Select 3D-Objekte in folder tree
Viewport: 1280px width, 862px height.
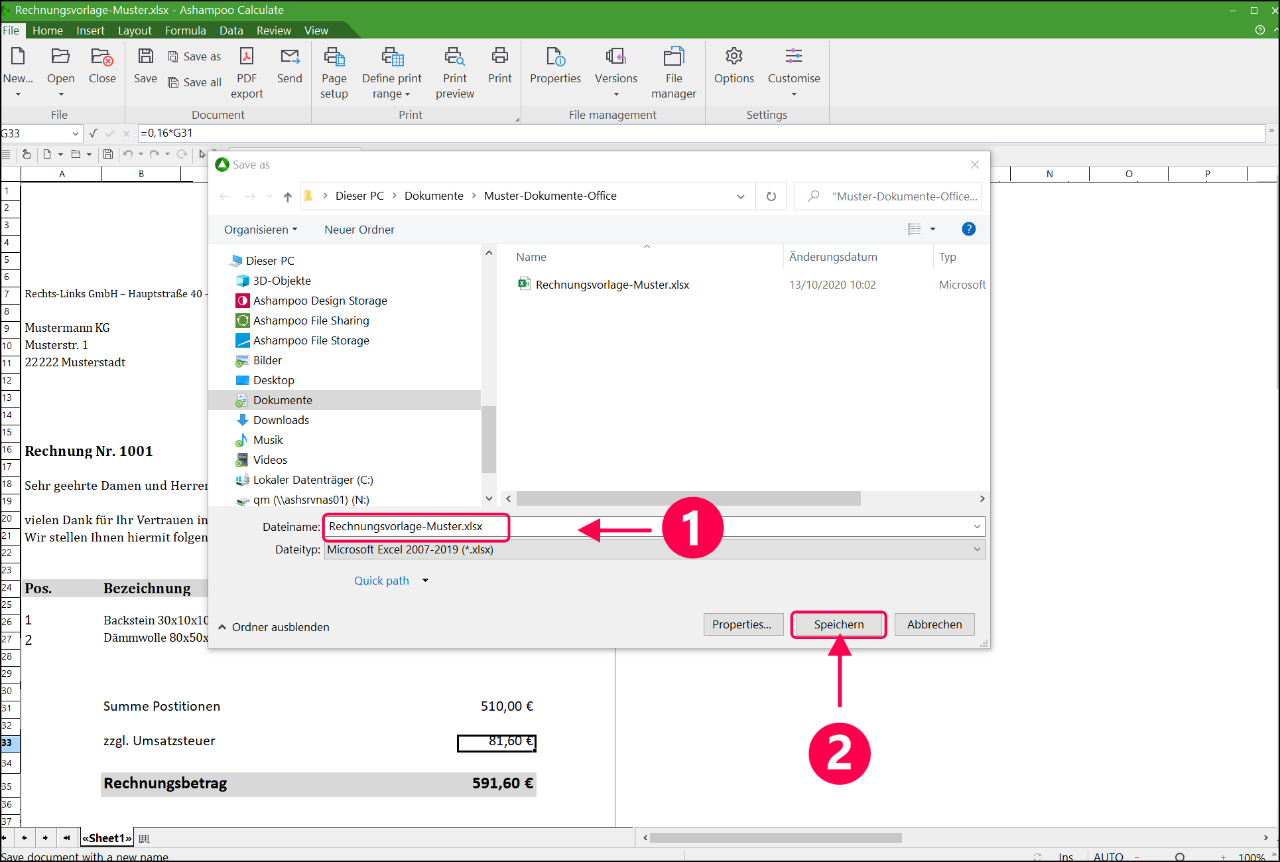[282, 281]
